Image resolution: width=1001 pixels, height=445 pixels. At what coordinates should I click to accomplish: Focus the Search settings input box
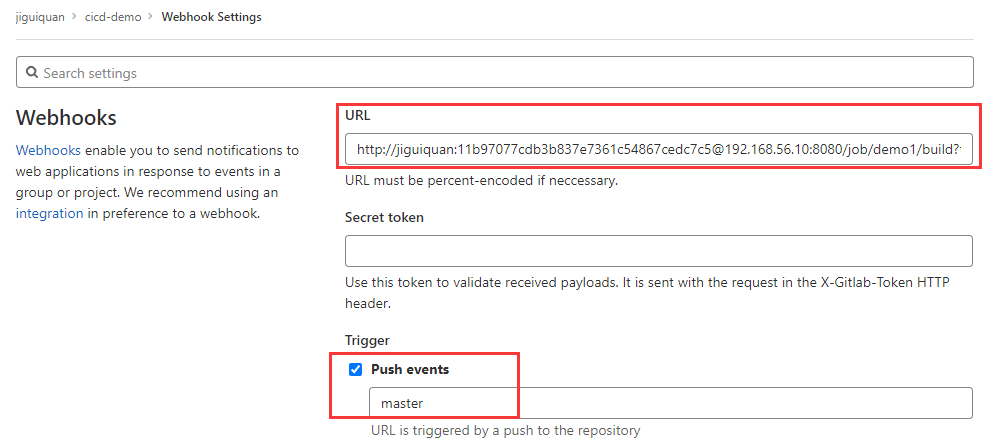495,73
